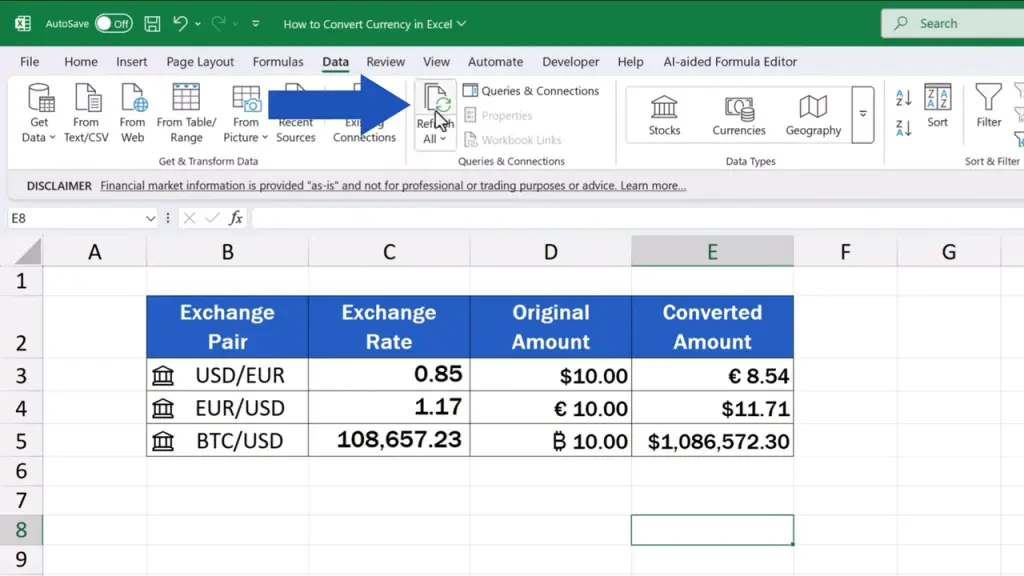Click the From Web icon

(133, 112)
